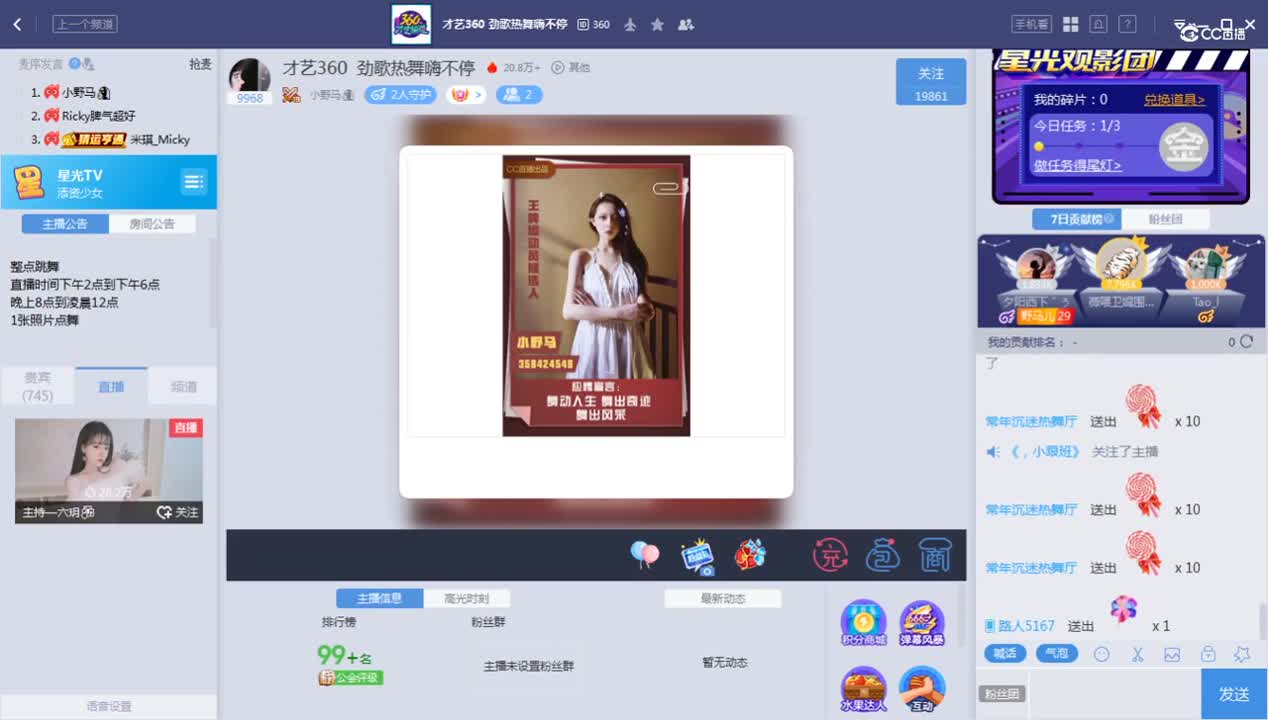Toggle the 气泡 bubble mode
1268x720 pixels.
click(1056, 654)
